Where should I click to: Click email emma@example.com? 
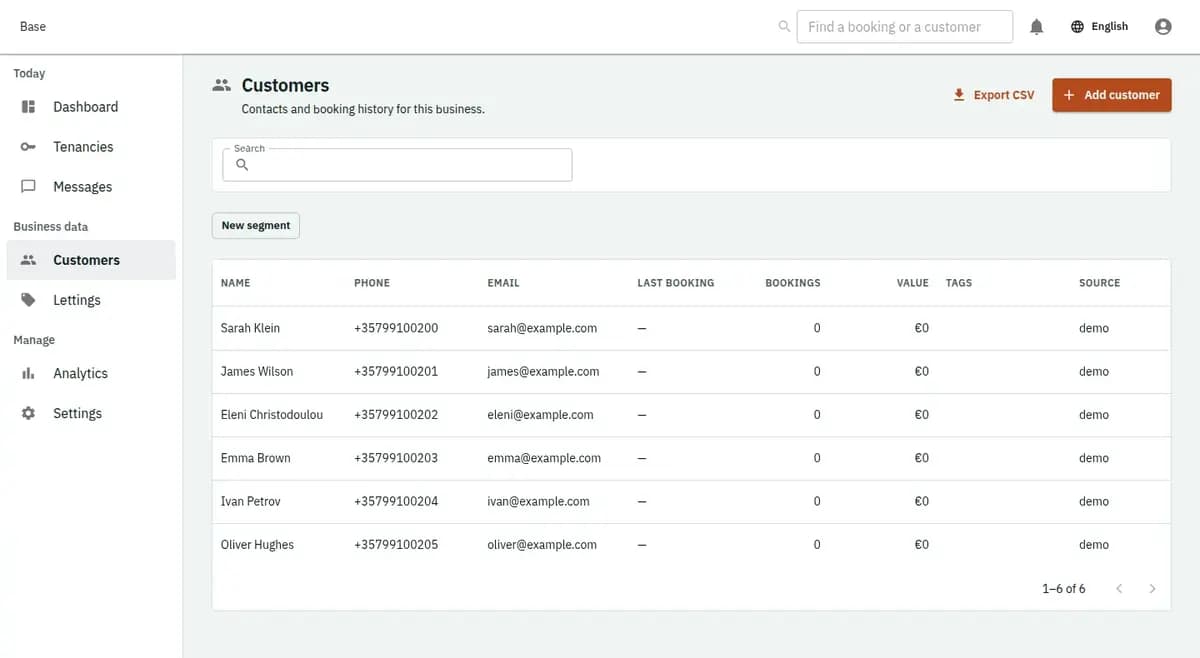pyautogui.click(x=544, y=458)
